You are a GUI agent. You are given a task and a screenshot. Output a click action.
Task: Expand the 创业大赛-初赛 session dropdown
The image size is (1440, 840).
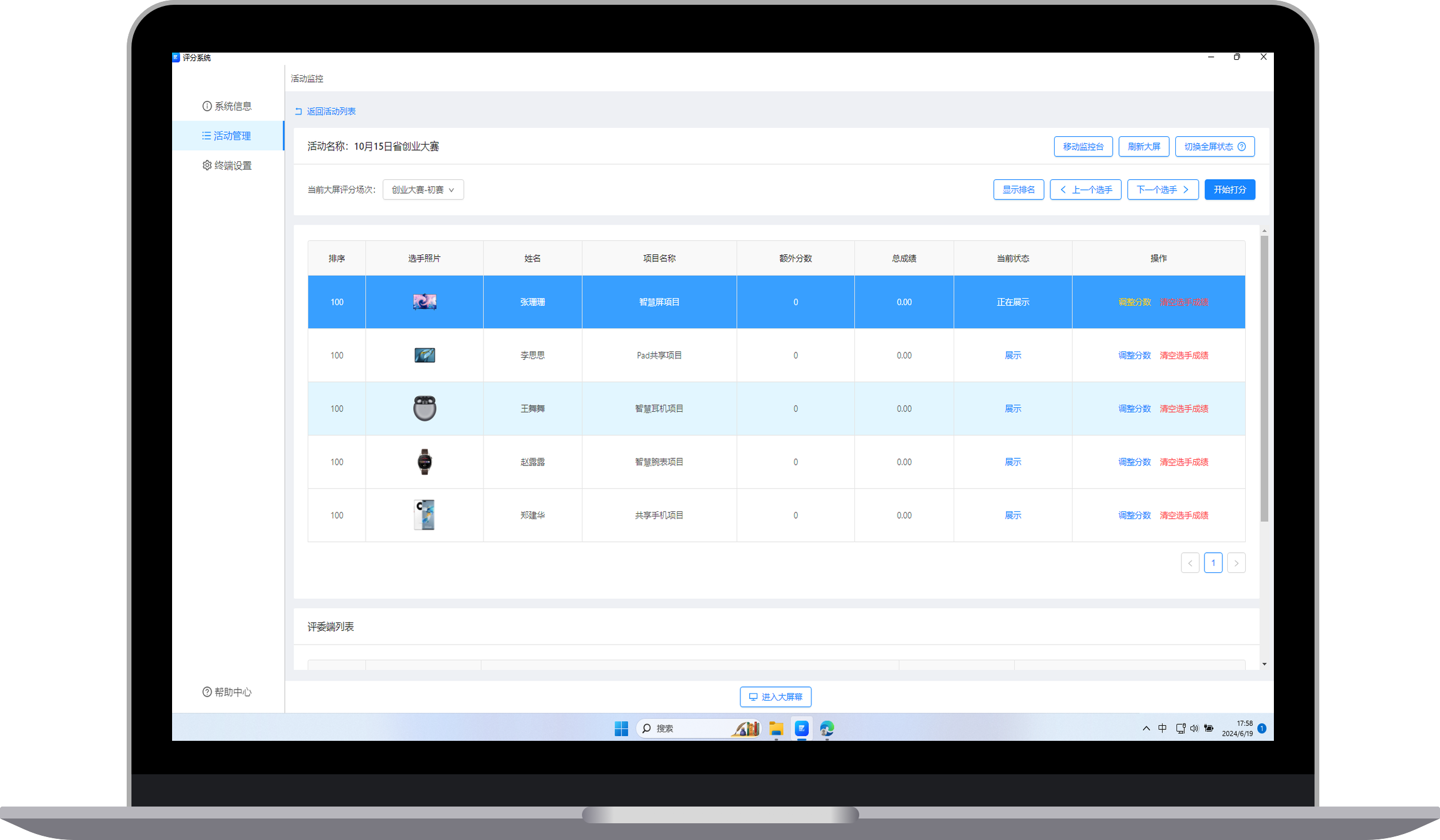point(423,190)
